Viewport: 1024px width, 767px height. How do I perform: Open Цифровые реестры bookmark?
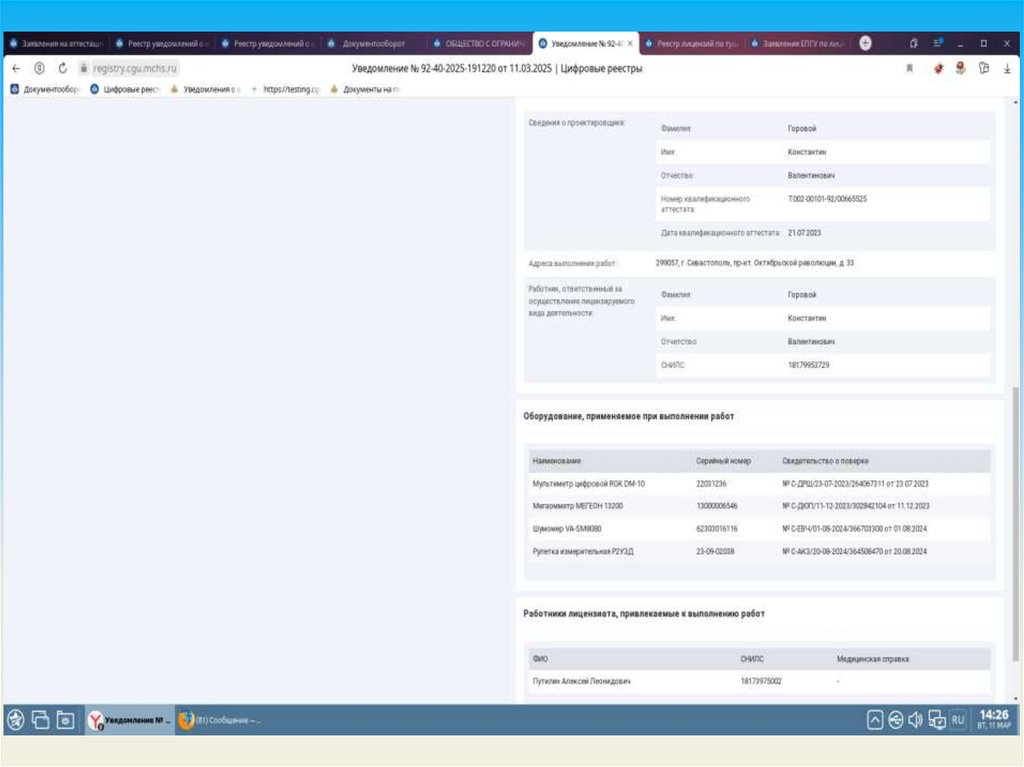click(124, 89)
